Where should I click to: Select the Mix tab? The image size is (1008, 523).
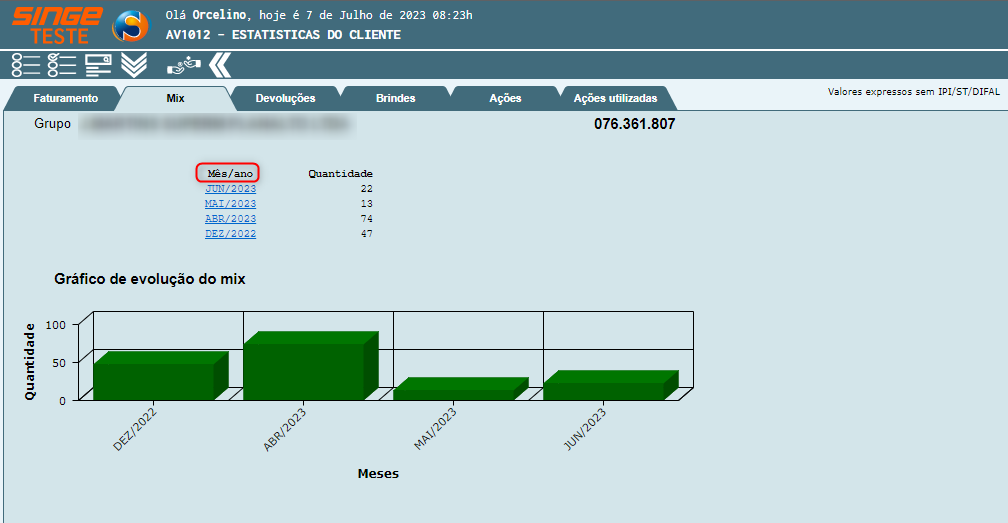pyautogui.click(x=175, y=99)
